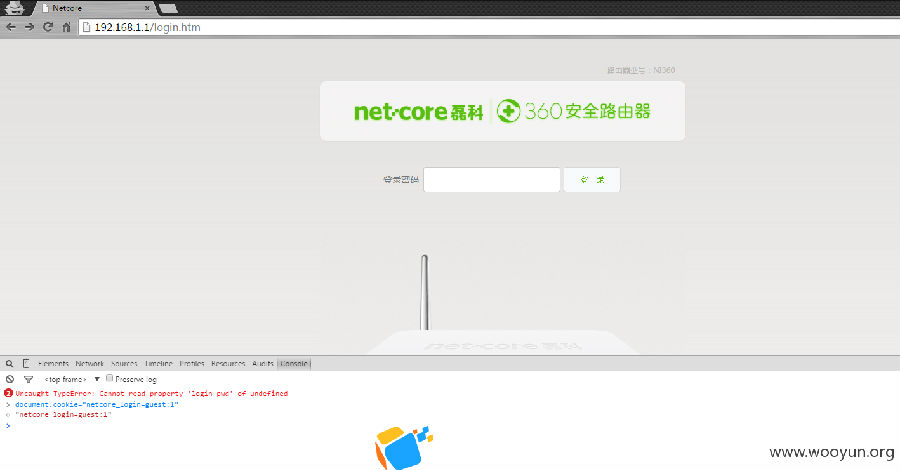Switch to the Audits tab in DevTools
This screenshot has height=470, width=900.
pyautogui.click(x=263, y=364)
